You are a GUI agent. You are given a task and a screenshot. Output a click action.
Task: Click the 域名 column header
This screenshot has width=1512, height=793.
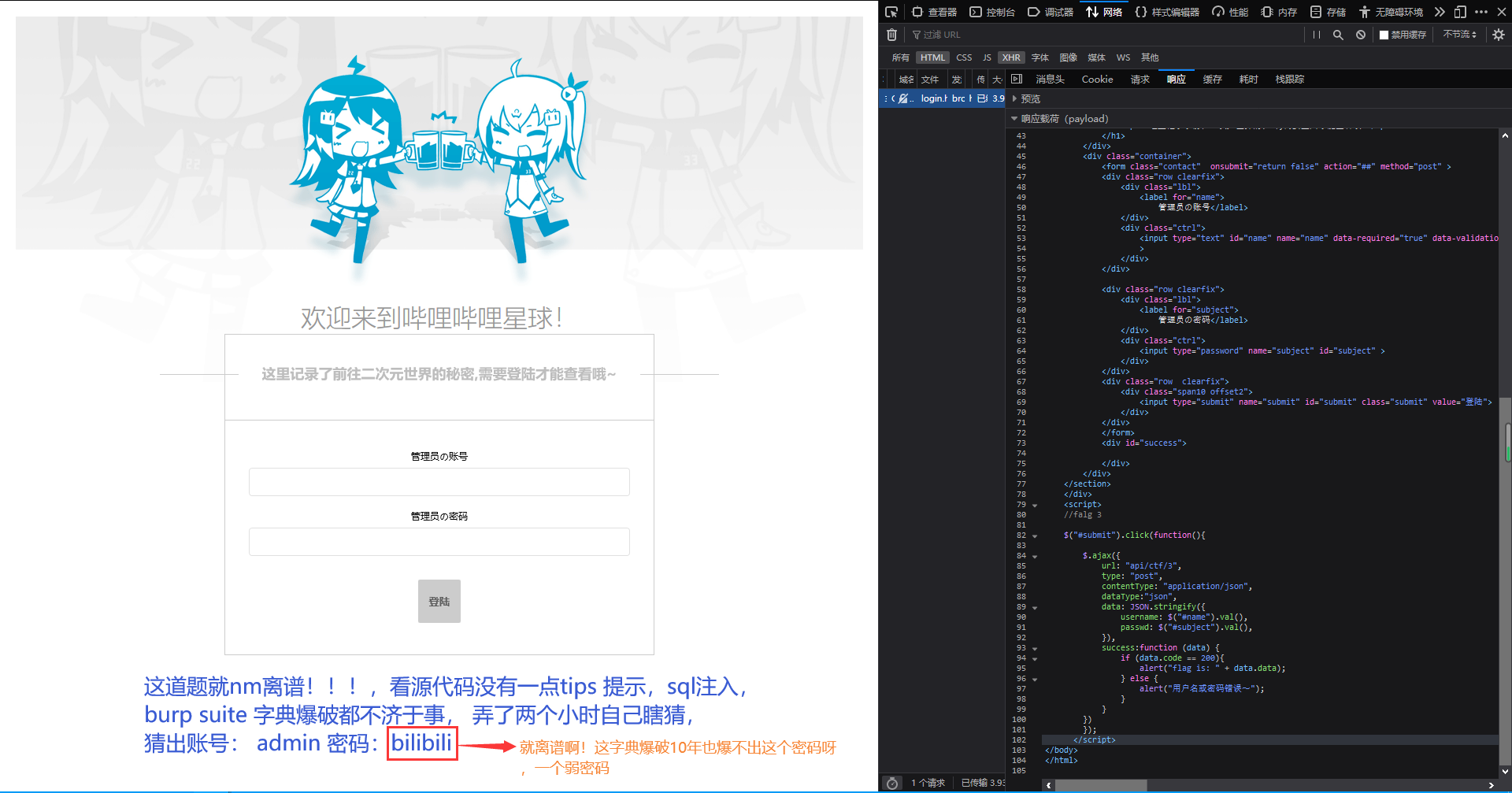906,80
